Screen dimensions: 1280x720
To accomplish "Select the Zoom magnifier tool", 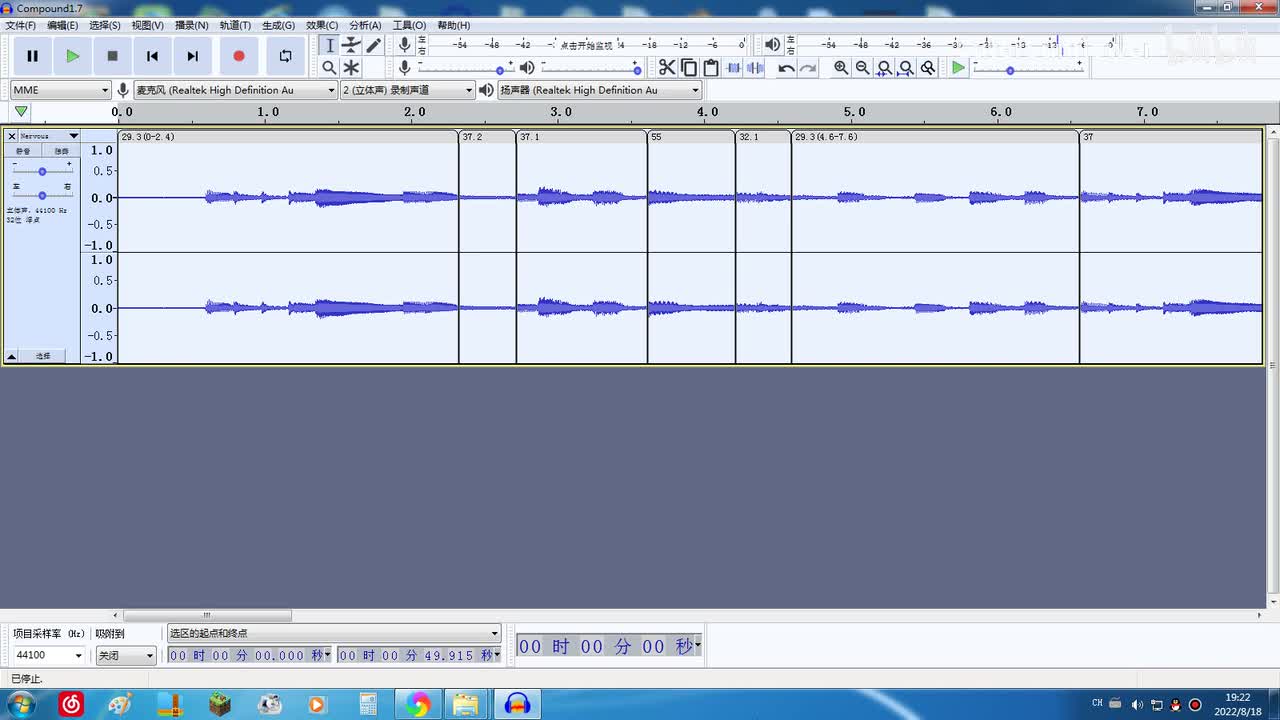I will click(329, 67).
